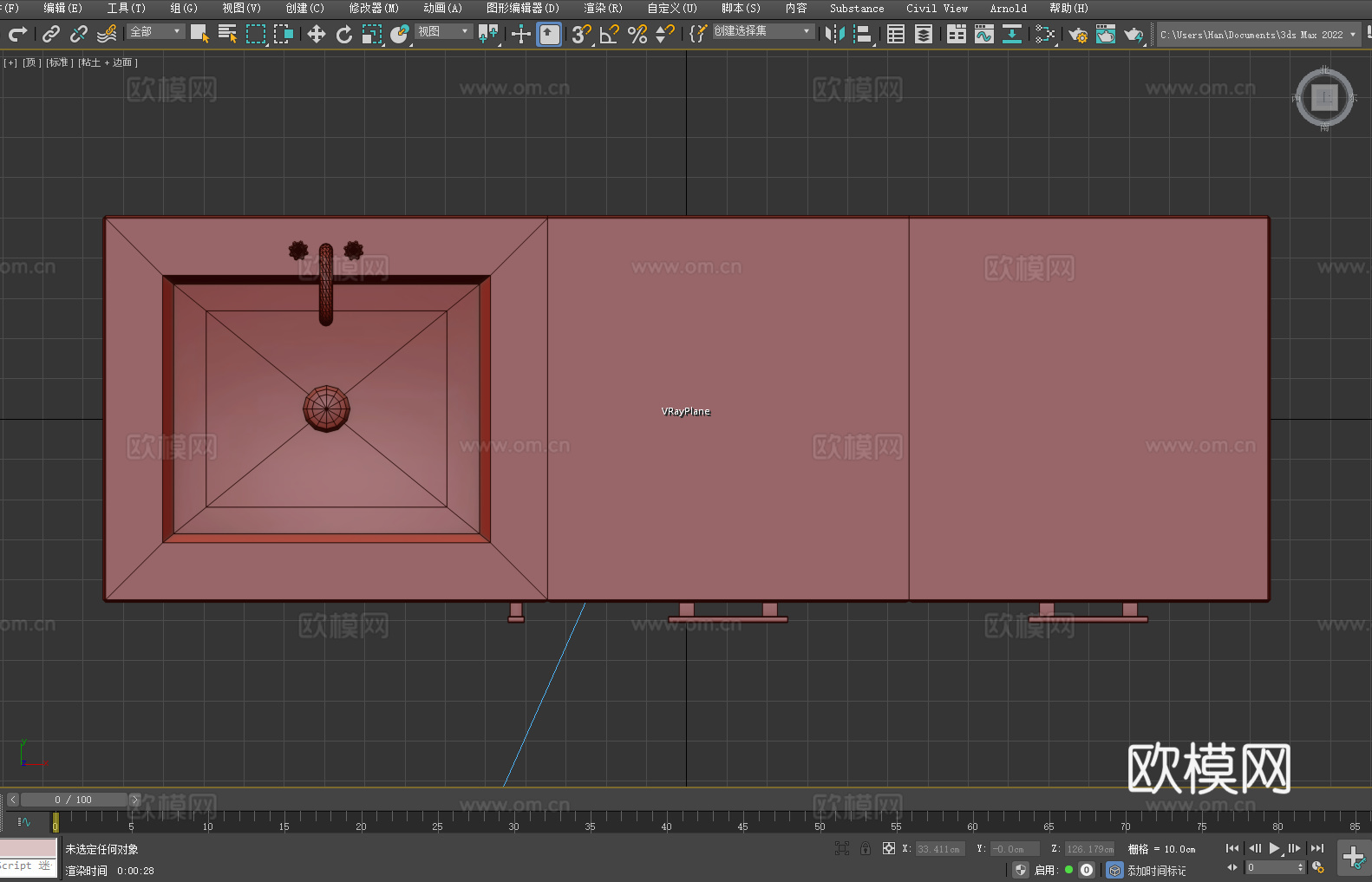Click Edit Named Selection Sets icon
The height and width of the screenshot is (882, 1372).
click(x=697, y=34)
